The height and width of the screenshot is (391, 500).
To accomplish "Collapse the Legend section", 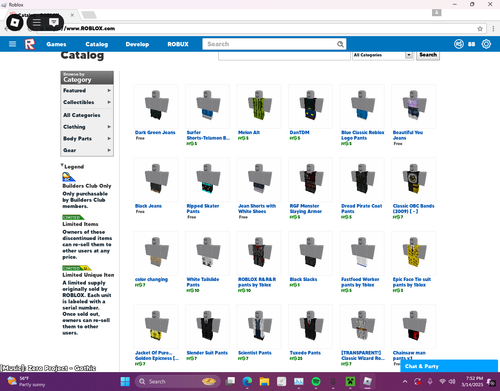I will 72,166.
